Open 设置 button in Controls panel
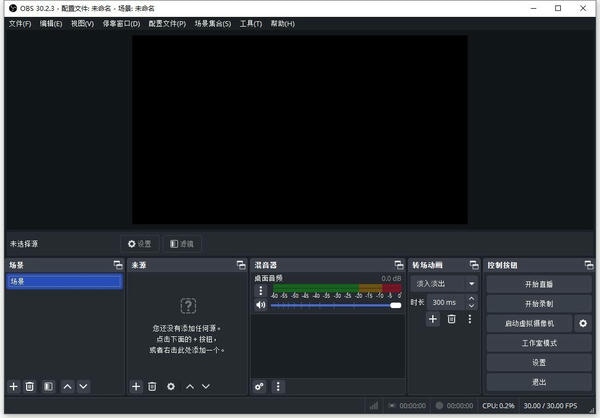The height and width of the screenshot is (418, 600). pos(539,362)
